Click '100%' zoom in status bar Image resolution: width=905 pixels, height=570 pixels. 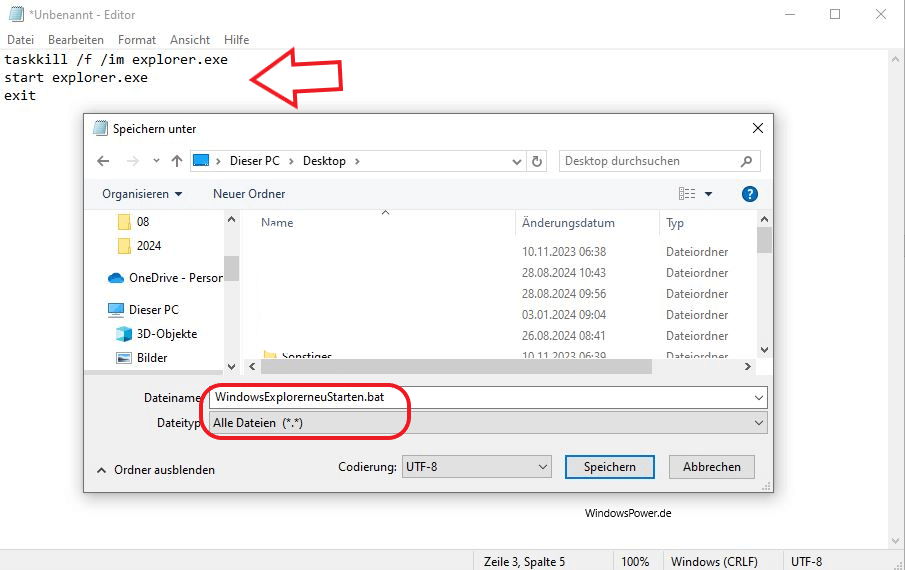pyautogui.click(x=635, y=561)
